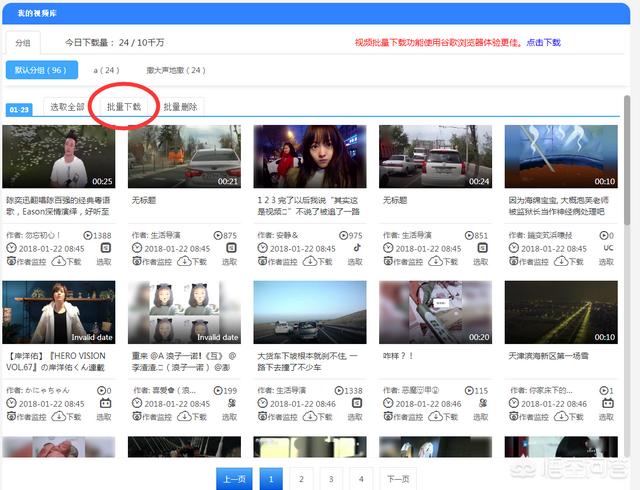This screenshot has height=490, width=640.
Task: Open the 00:10 海绵宝宝 video thumbnail
Action: point(561,156)
